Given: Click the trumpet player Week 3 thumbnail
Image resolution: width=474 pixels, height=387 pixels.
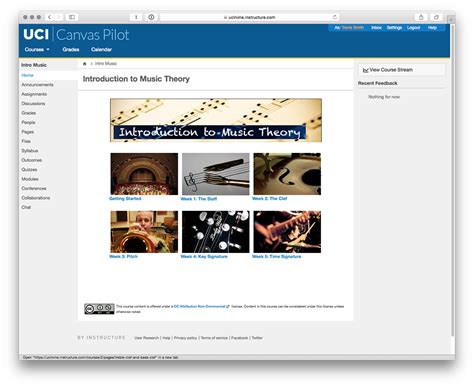Looking at the screenshot, I should [144, 232].
